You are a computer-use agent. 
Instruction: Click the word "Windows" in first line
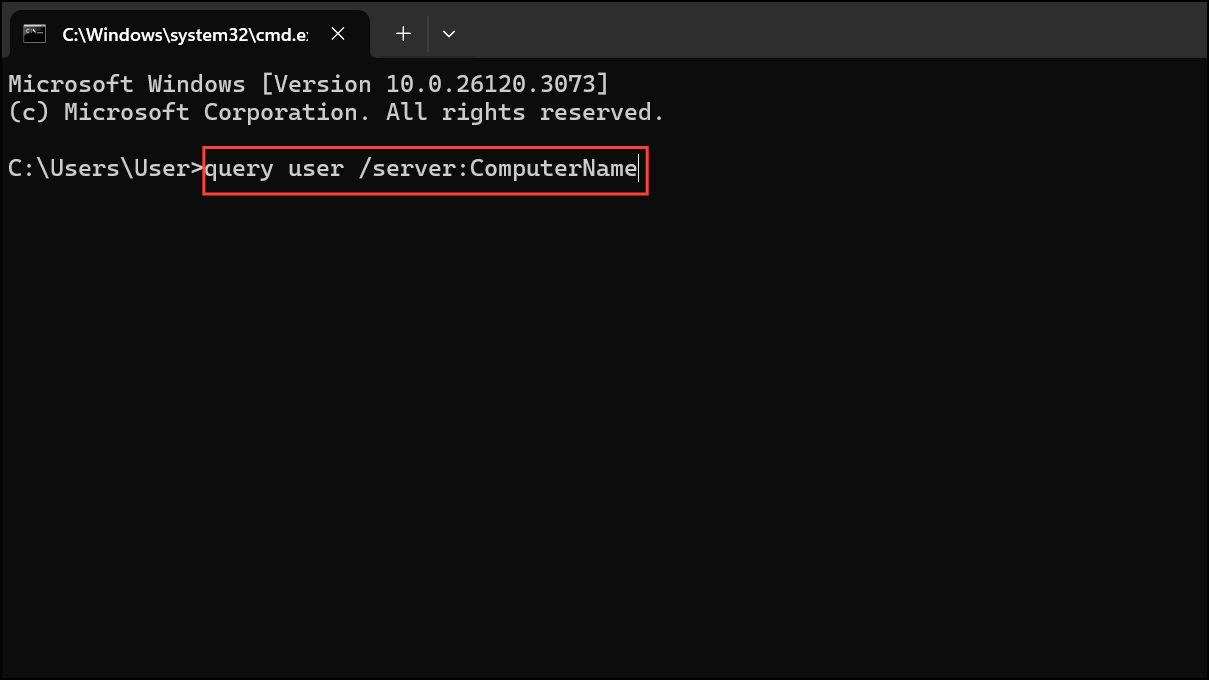(x=197, y=84)
